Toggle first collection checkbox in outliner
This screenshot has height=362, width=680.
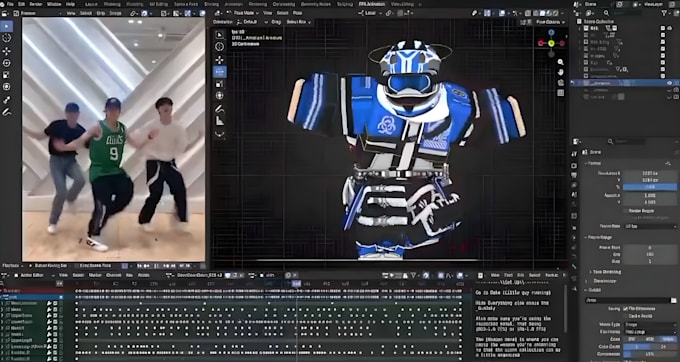click(663, 28)
